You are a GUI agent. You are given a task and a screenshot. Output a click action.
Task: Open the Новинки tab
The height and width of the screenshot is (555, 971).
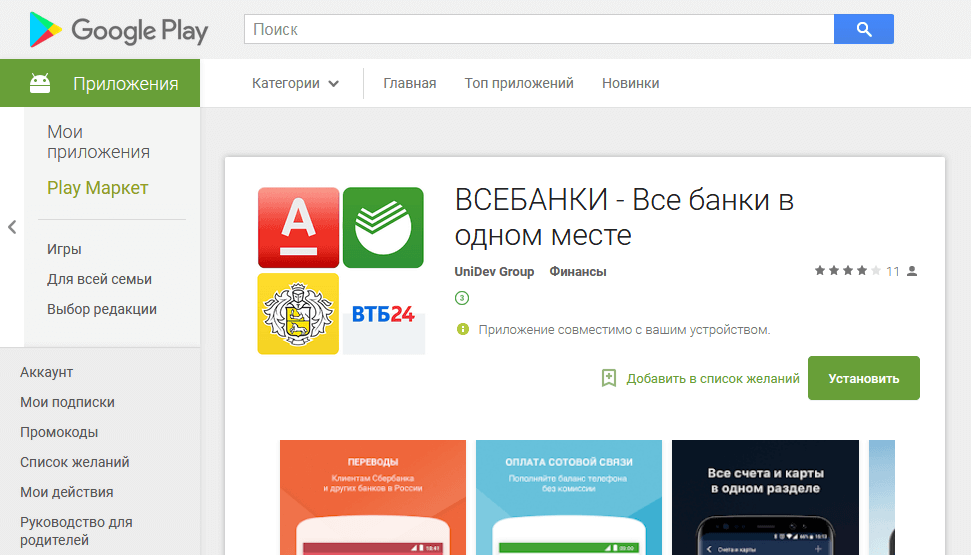(630, 83)
